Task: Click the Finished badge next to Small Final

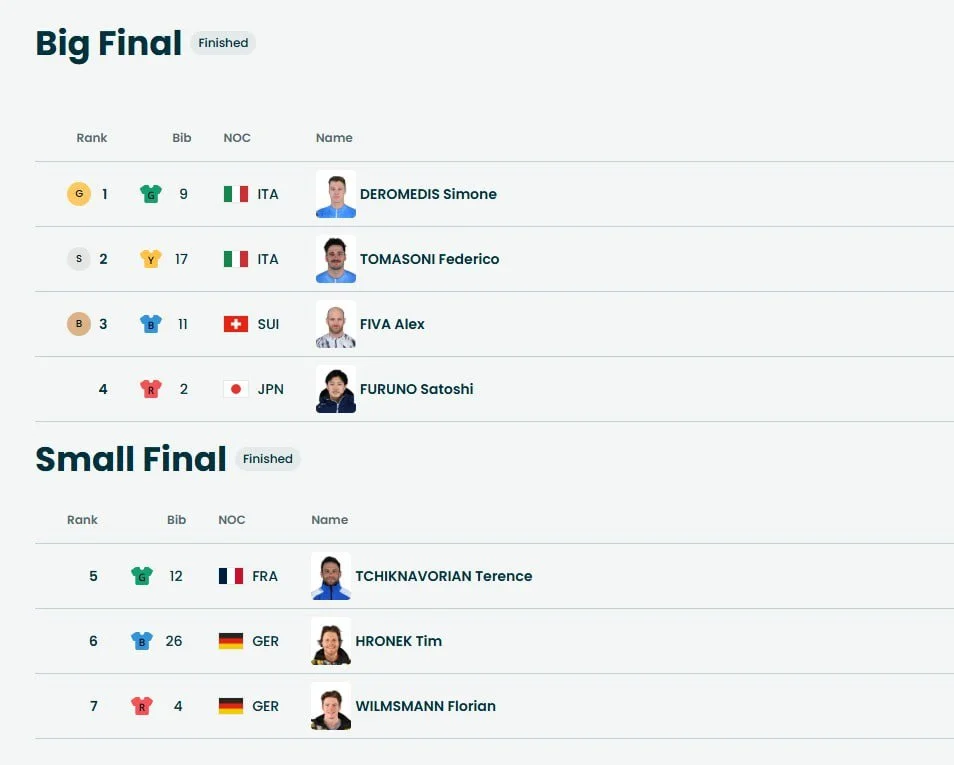Action: [x=268, y=459]
